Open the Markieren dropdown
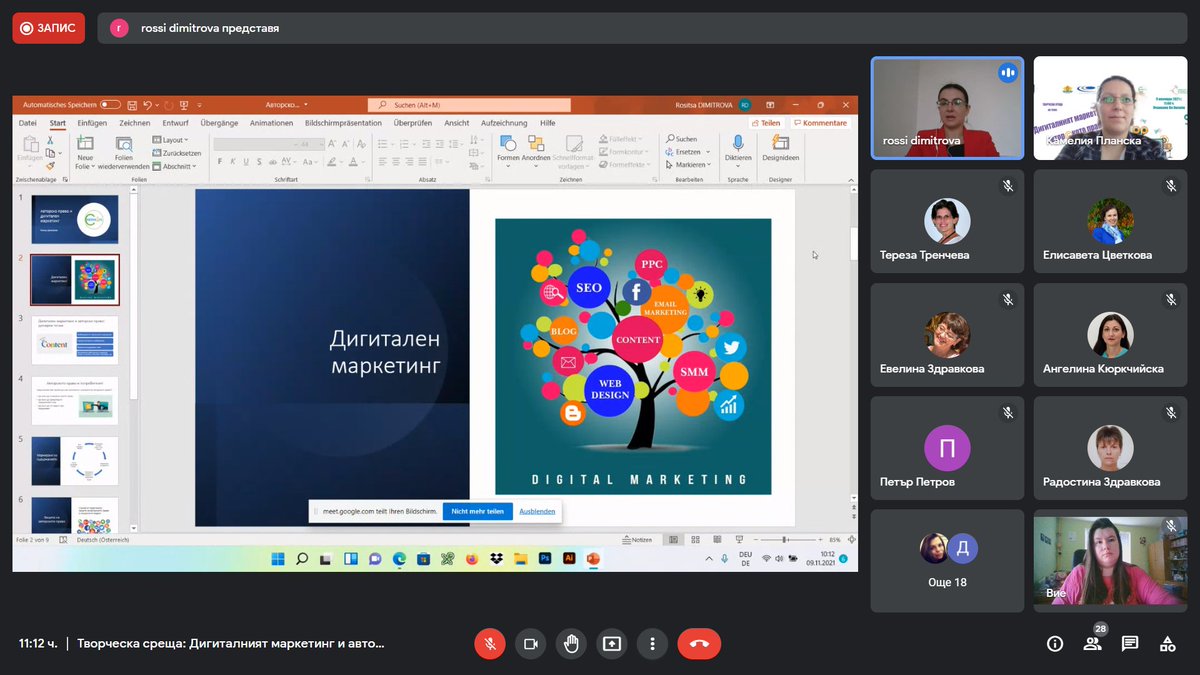This screenshot has width=1200, height=675. tap(688, 165)
